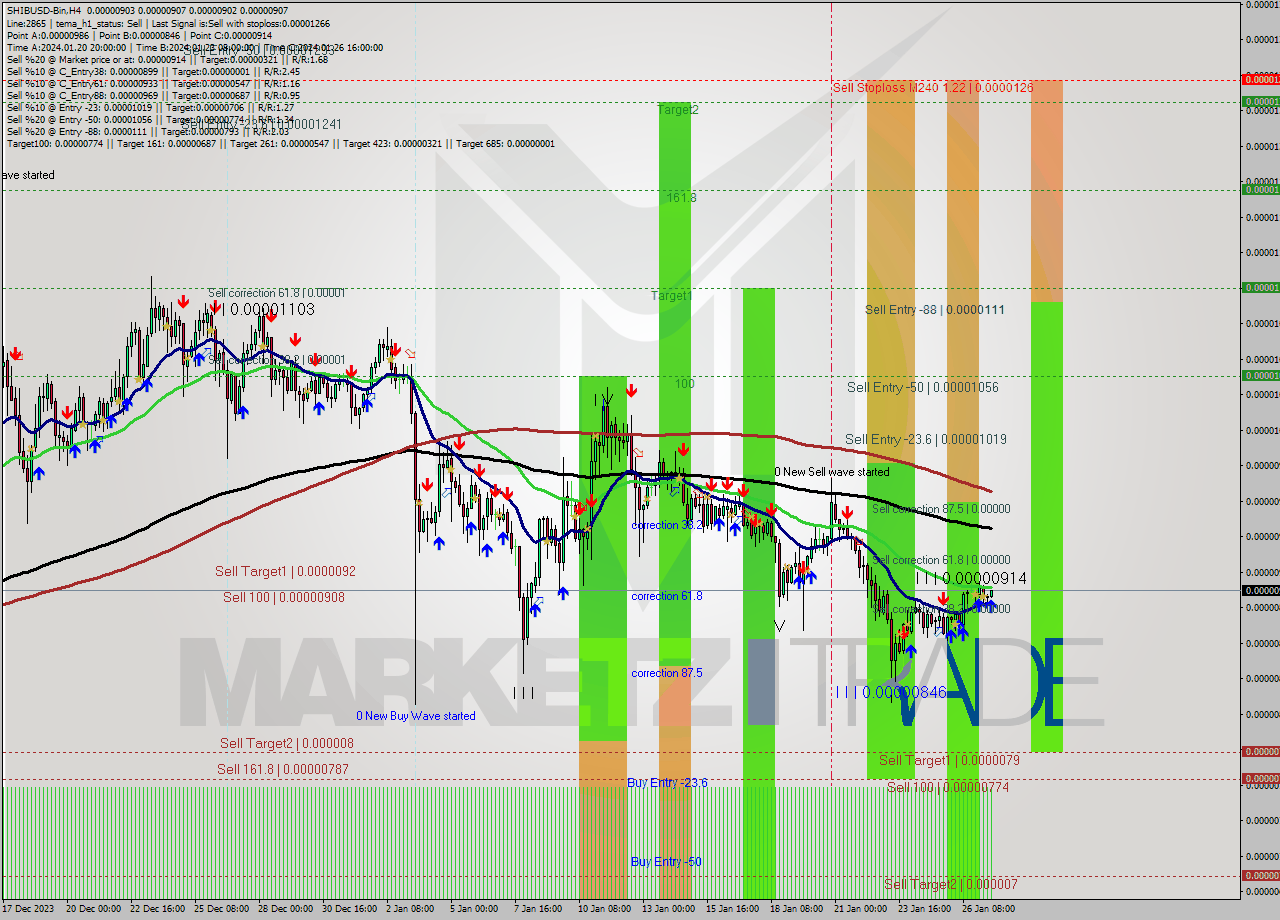Select the 'Sell Target2 | 0.000008' label
Image resolution: width=1280 pixels, height=920 pixels.
pos(287,743)
